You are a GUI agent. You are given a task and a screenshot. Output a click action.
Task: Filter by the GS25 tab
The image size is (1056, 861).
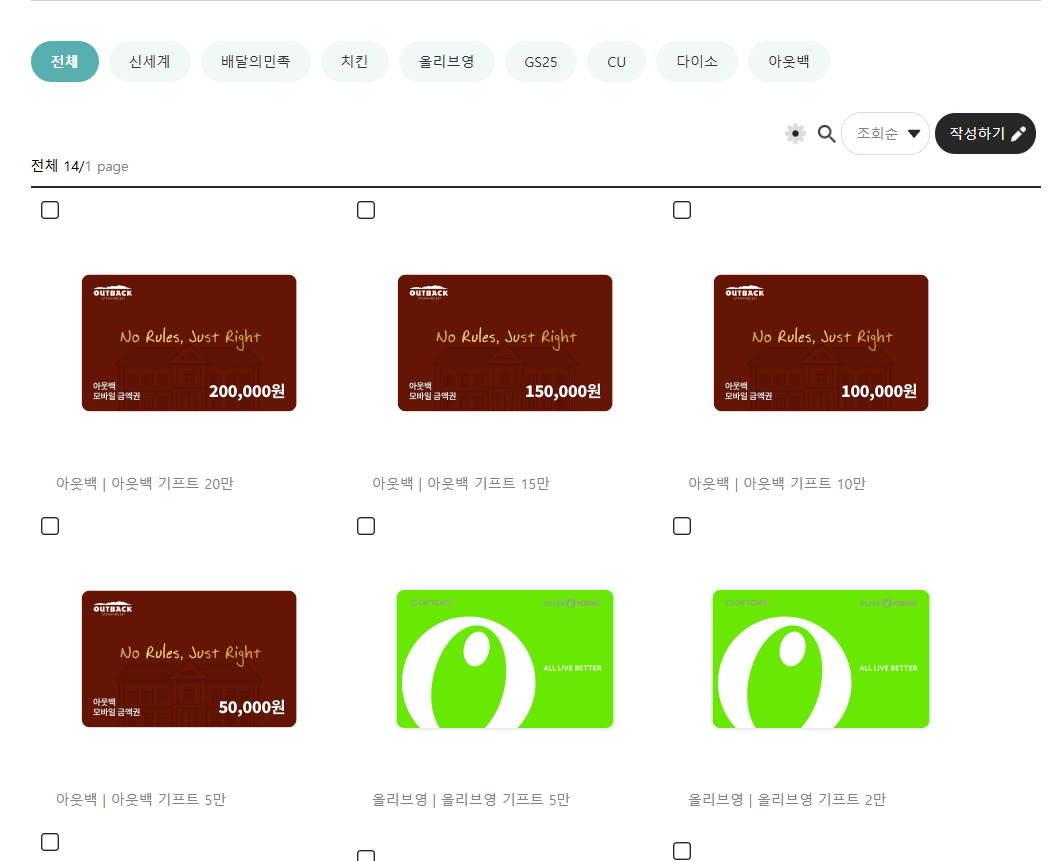[x=541, y=61]
